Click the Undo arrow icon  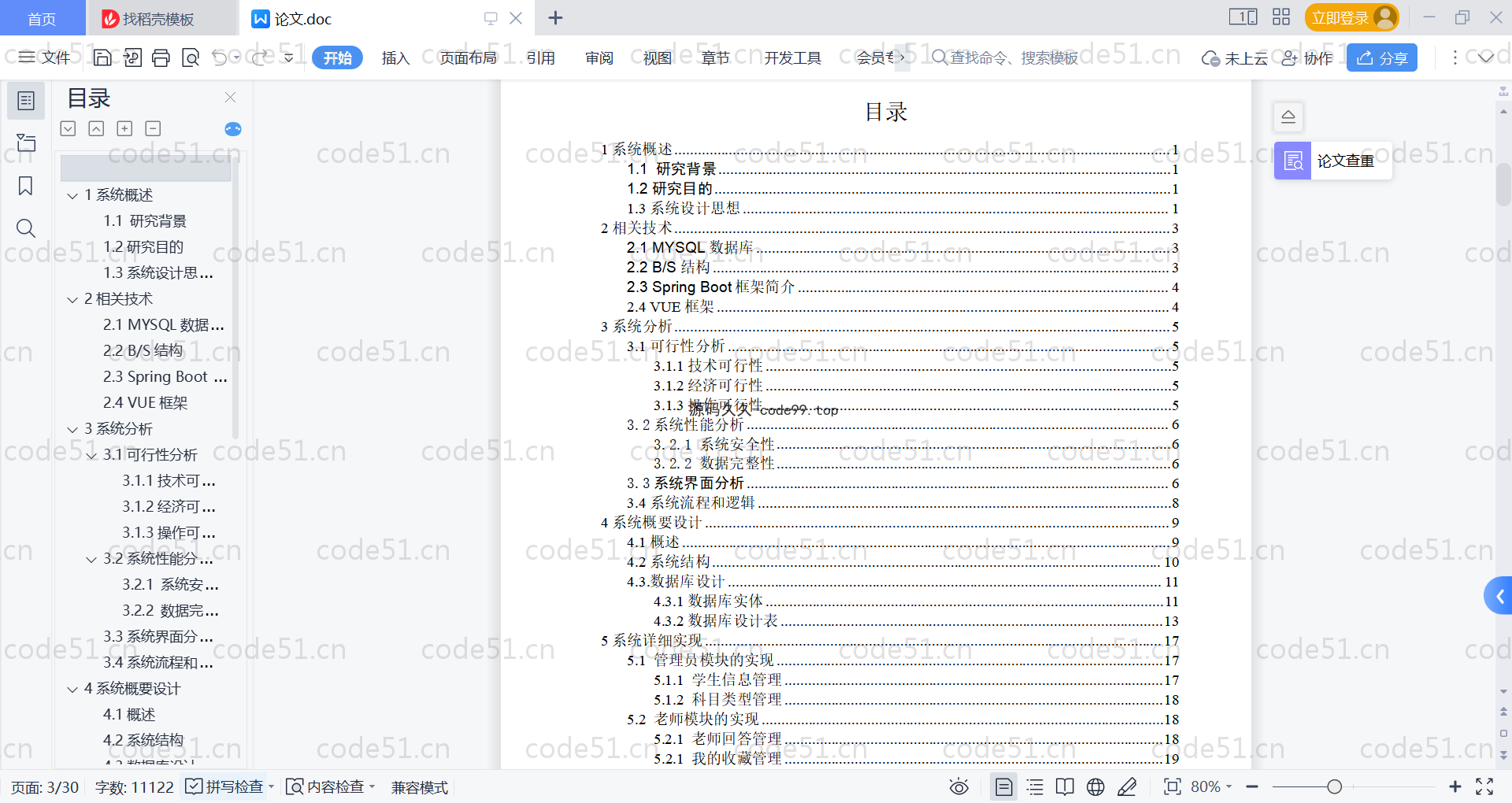220,57
